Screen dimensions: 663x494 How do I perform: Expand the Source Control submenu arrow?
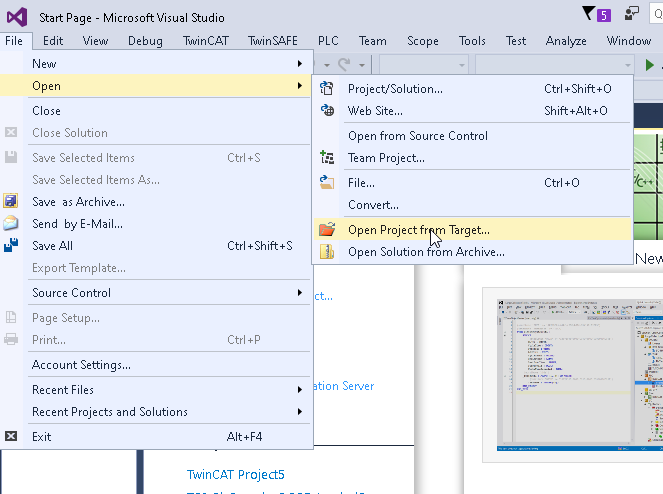tap(300, 292)
